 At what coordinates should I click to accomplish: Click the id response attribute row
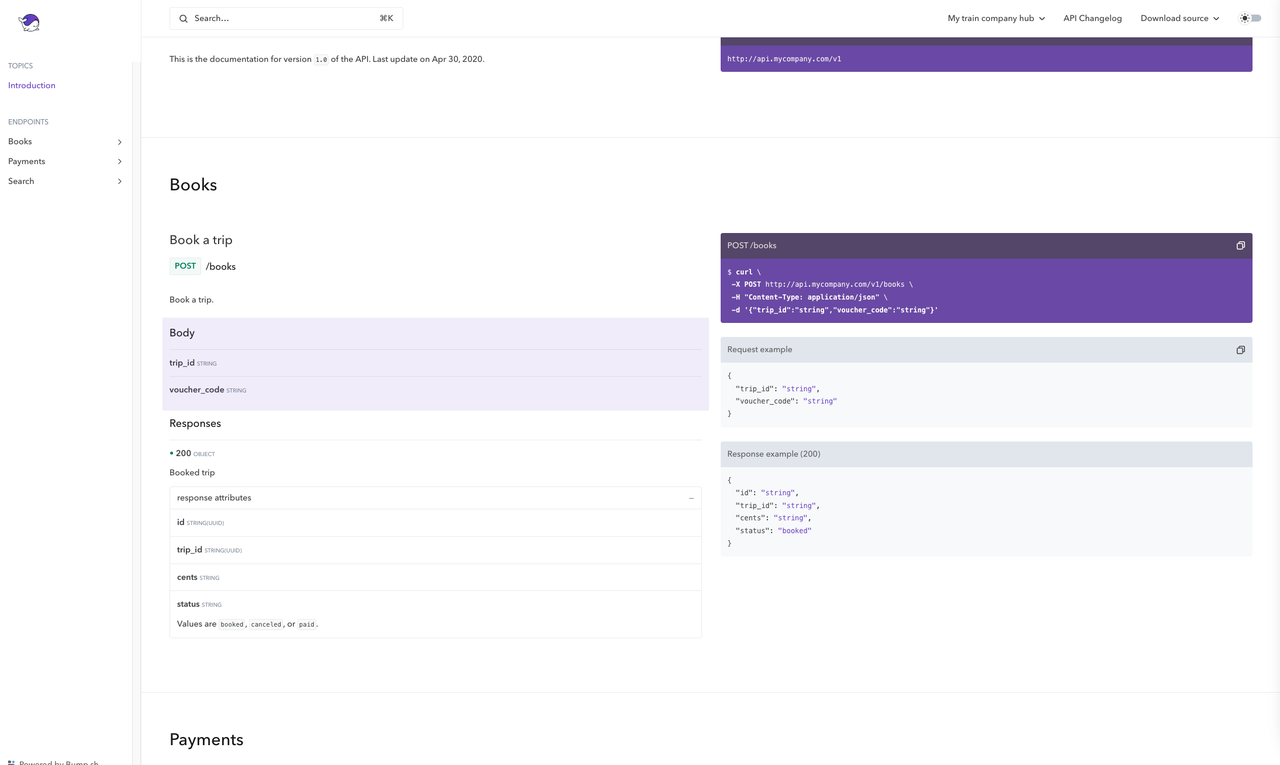pyautogui.click(x=435, y=523)
